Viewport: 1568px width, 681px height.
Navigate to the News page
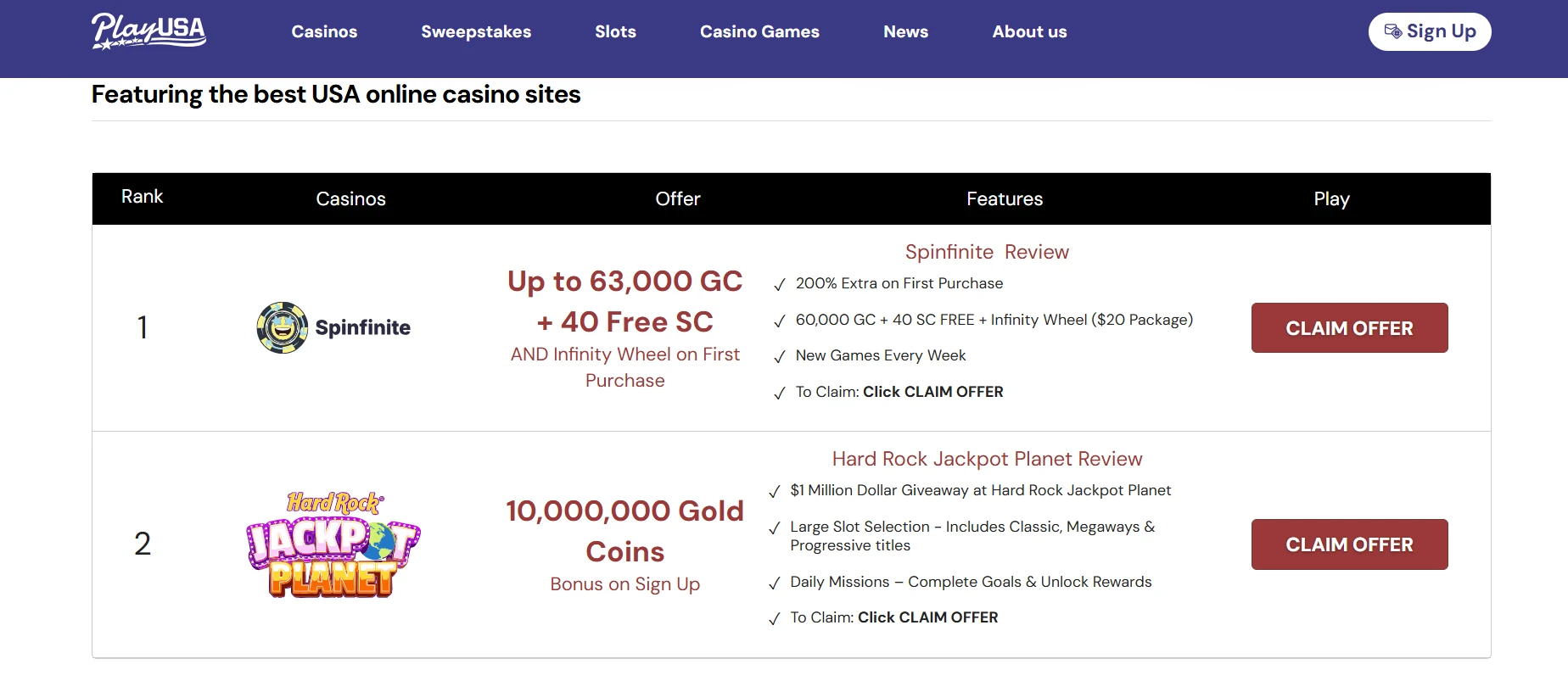tap(905, 31)
